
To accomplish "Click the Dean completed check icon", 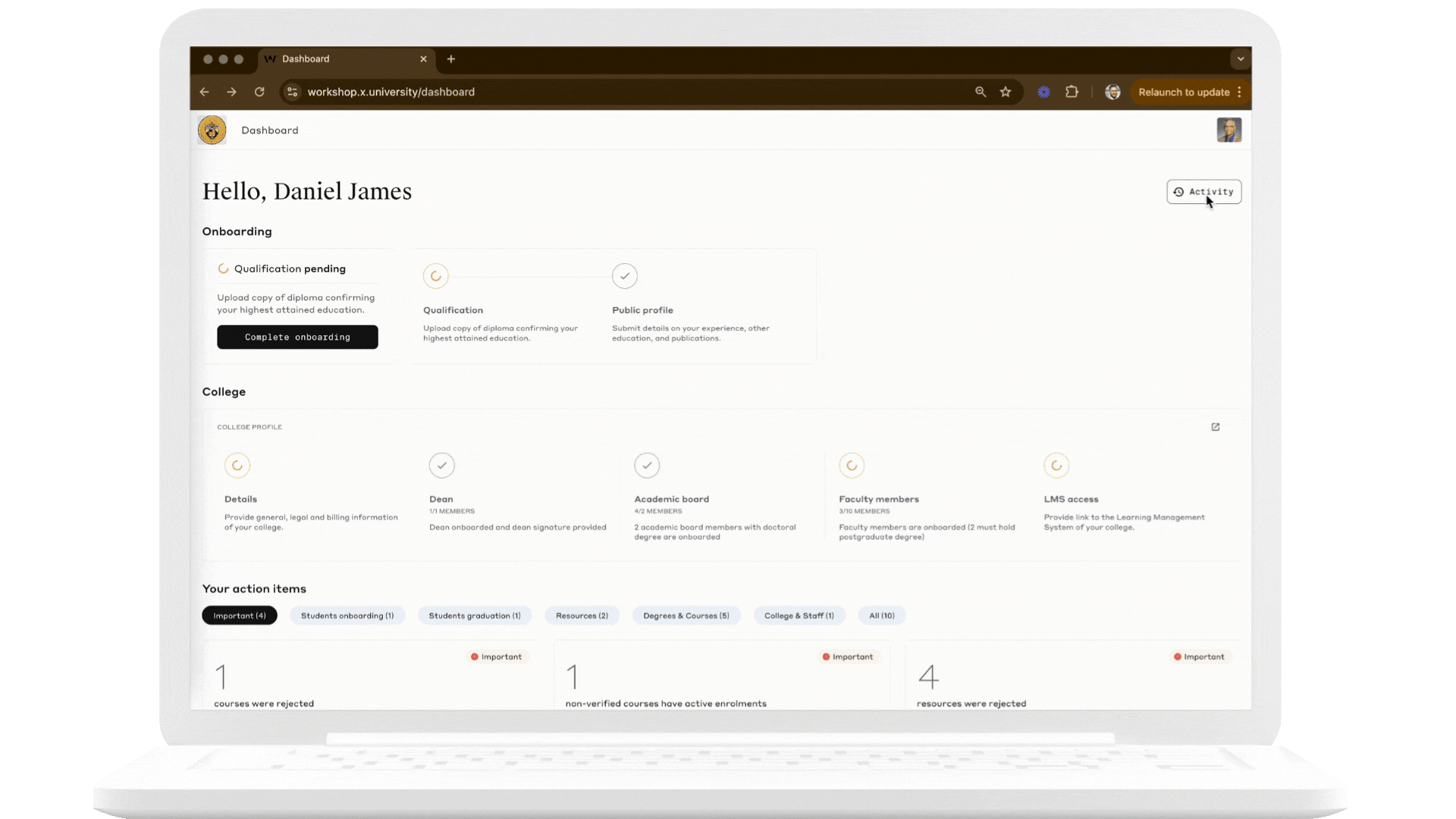I will pos(441,466).
